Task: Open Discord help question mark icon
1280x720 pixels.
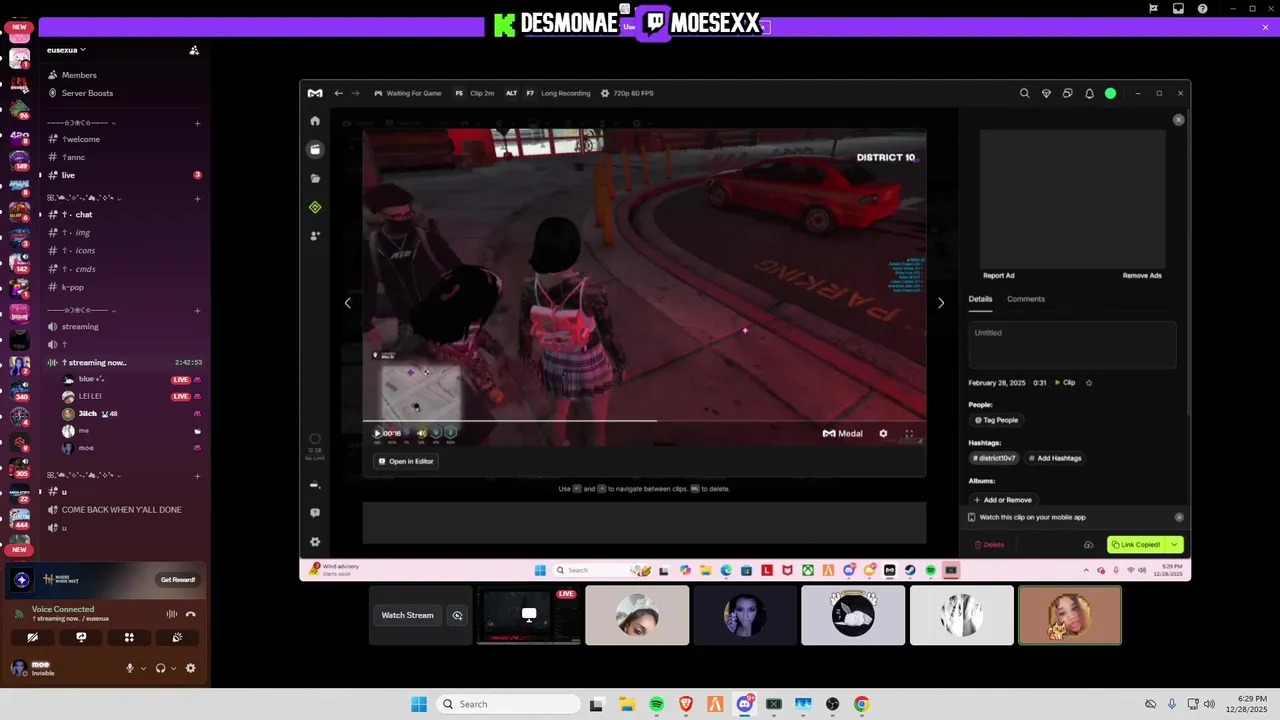Action: [x=1202, y=8]
